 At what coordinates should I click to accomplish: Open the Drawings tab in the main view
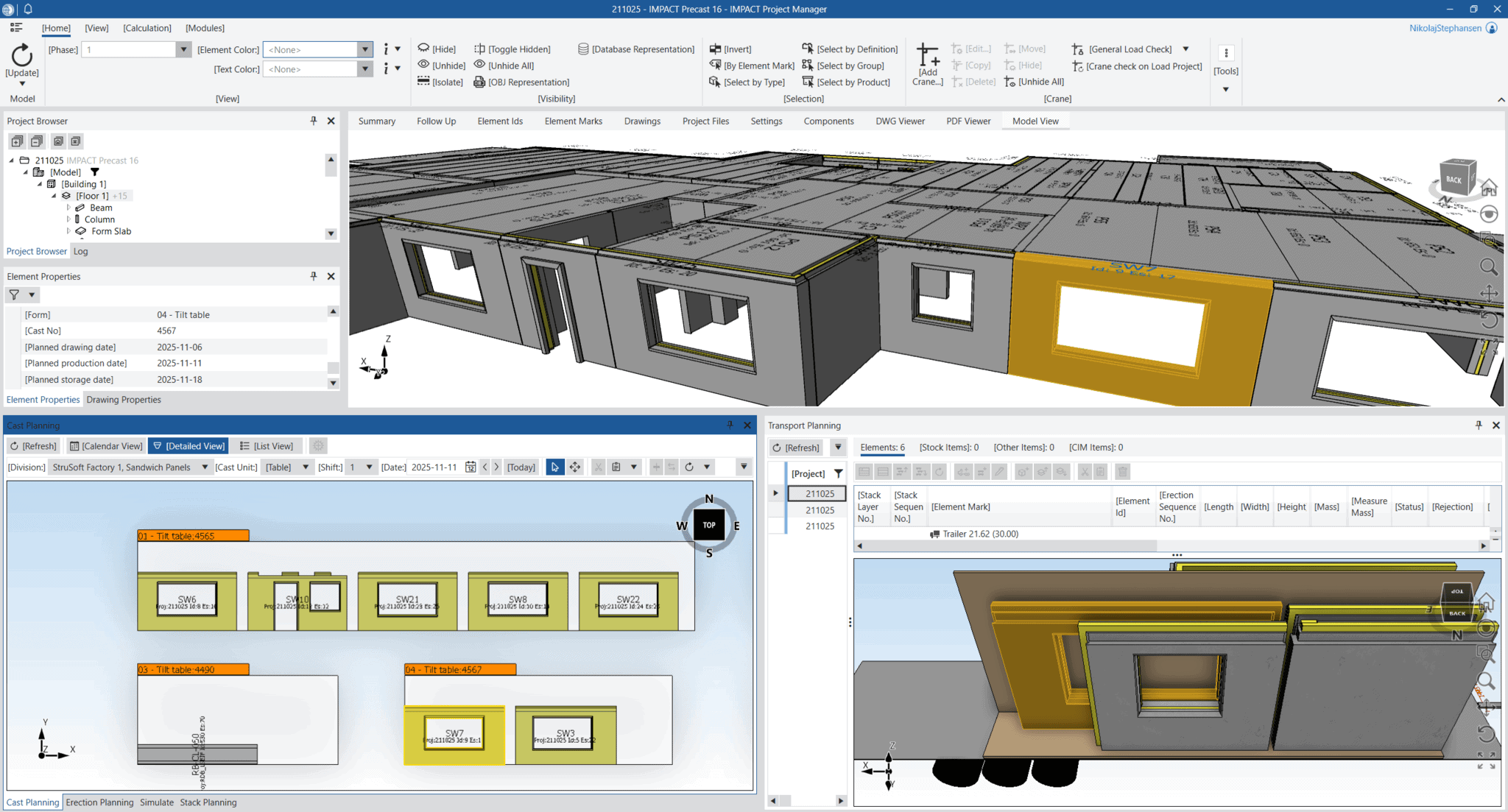pos(641,121)
